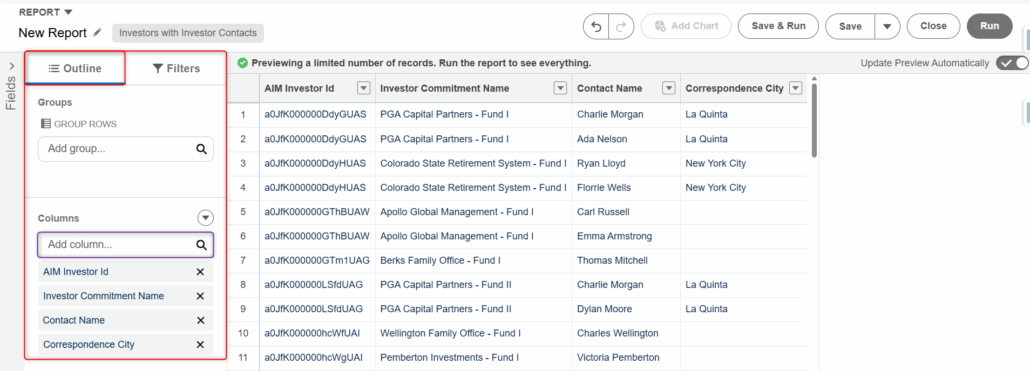Toggle Update Preview Automatically switch
This screenshot has width=1030, height=371.
pyautogui.click(x=1012, y=63)
